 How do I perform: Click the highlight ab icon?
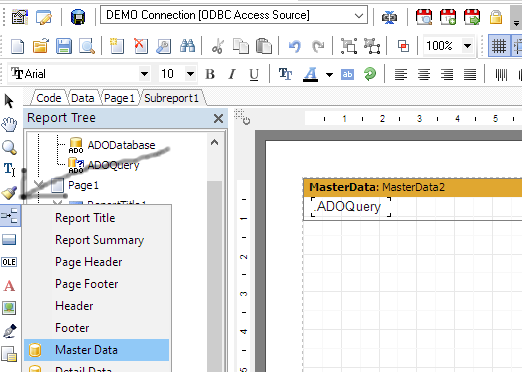click(347, 74)
